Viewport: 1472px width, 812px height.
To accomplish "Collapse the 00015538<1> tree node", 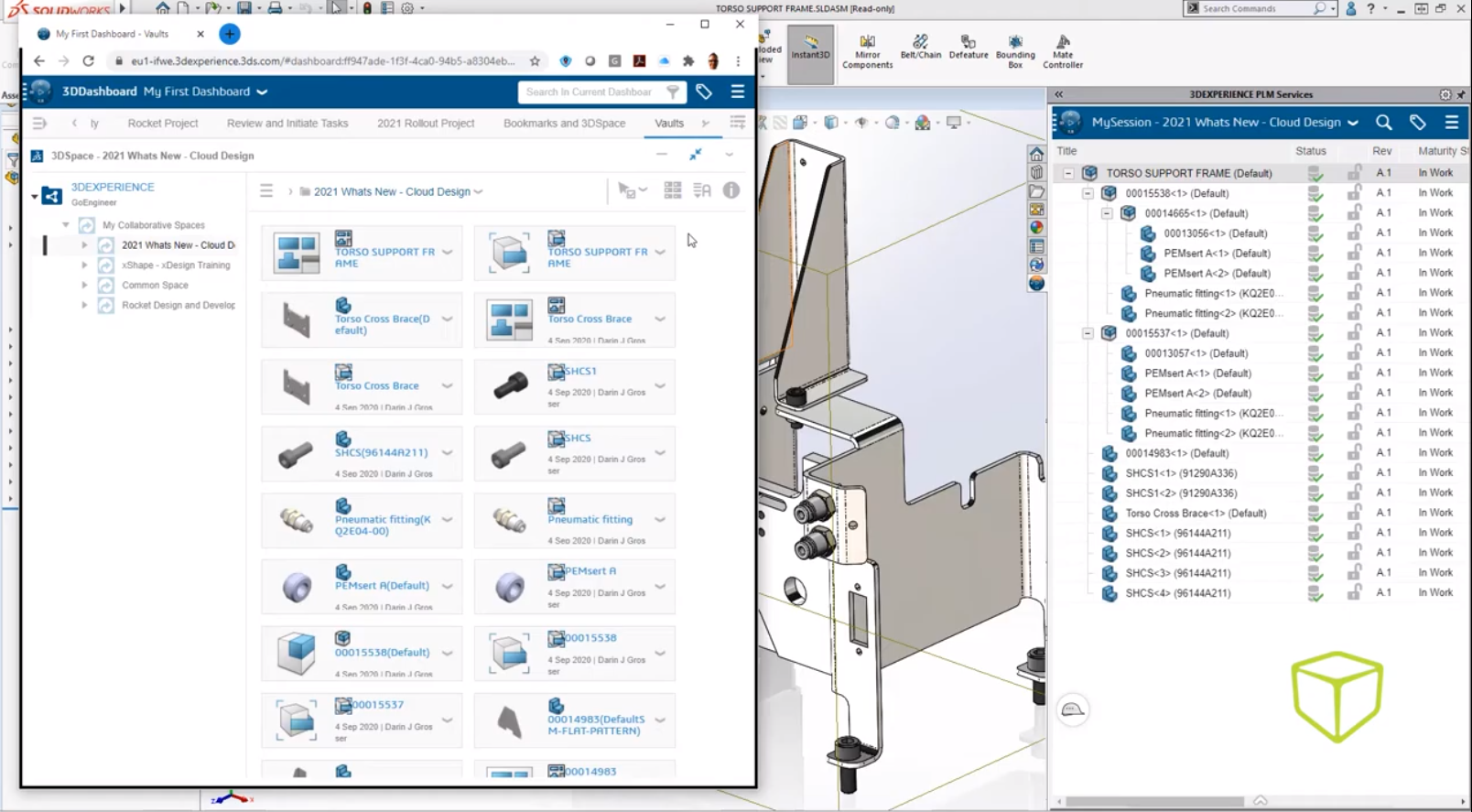I will click(x=1088, y=193).
